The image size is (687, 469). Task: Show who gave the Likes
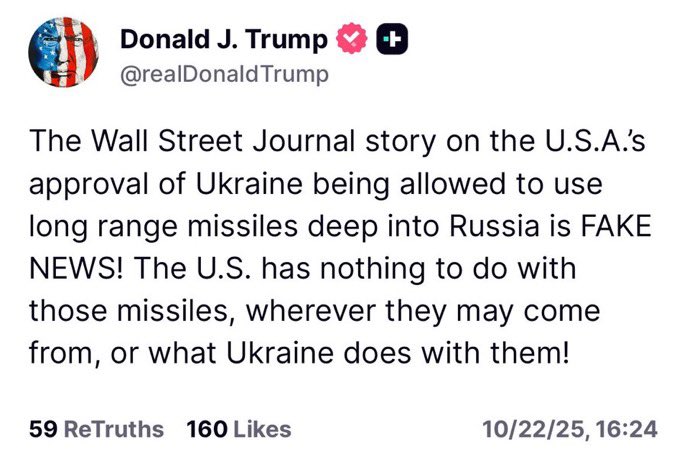(262, 429)
